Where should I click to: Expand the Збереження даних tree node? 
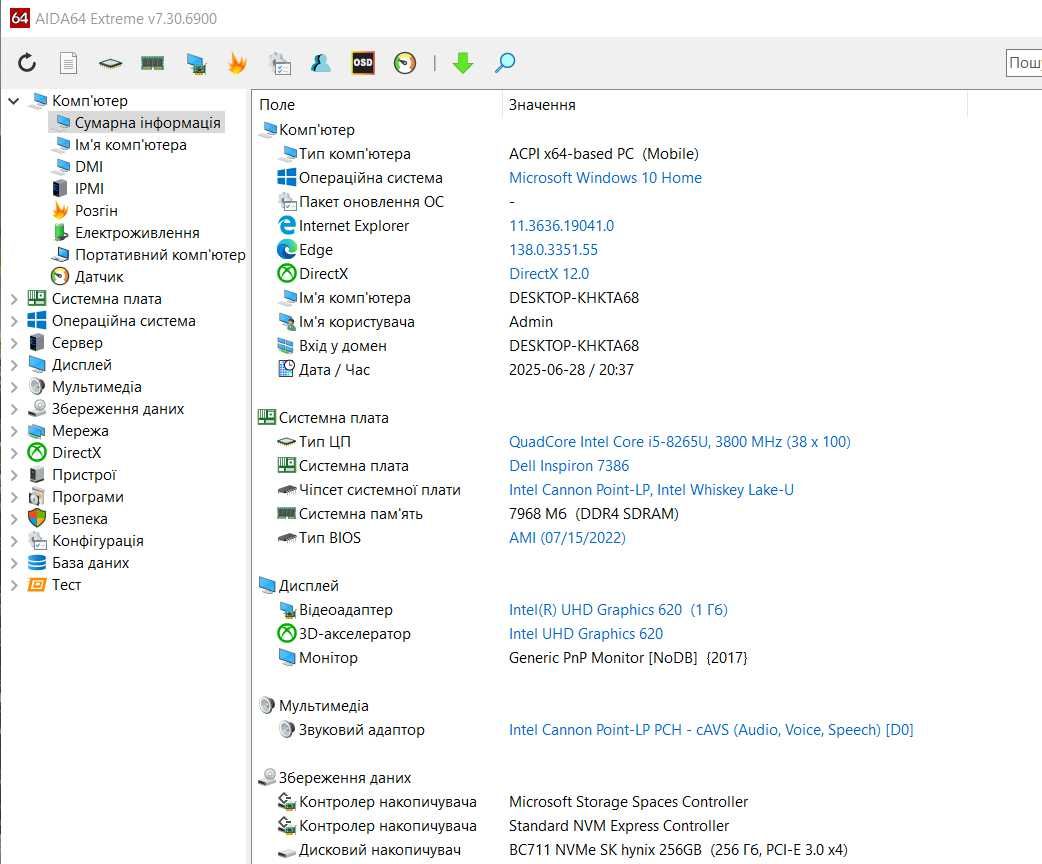point(13,409)
